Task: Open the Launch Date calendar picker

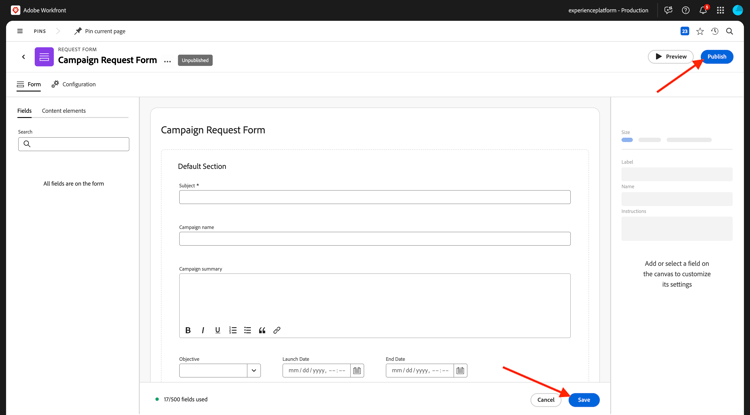Action: (x=357, y=370)
